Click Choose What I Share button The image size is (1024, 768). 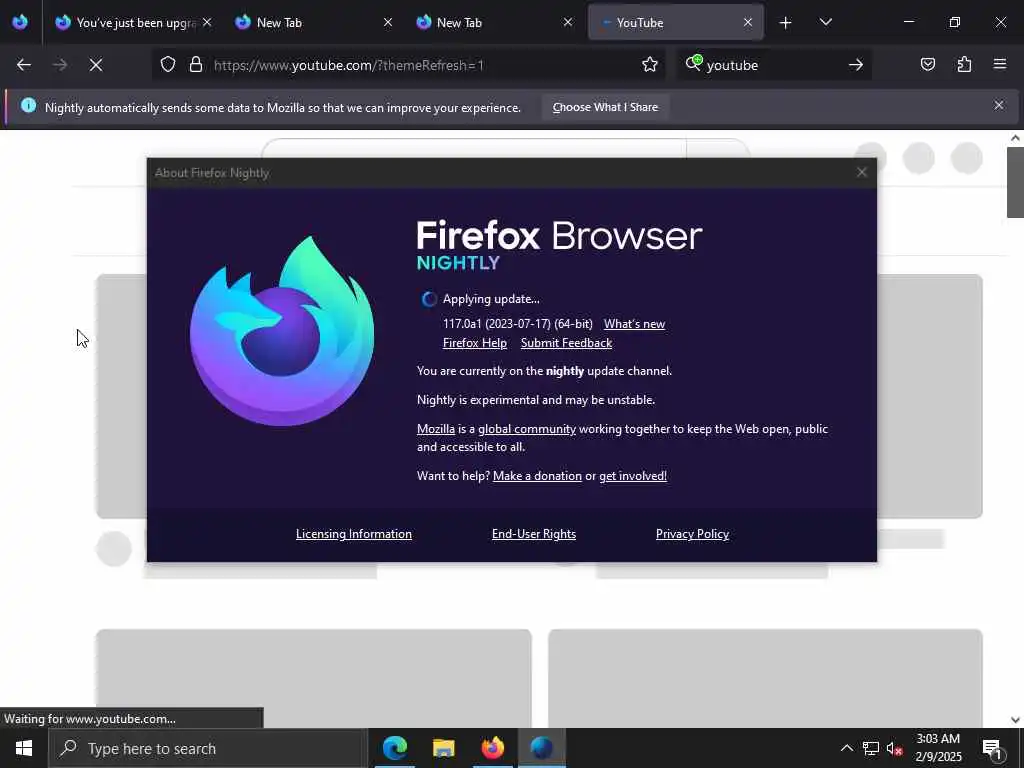pos(605,107)
